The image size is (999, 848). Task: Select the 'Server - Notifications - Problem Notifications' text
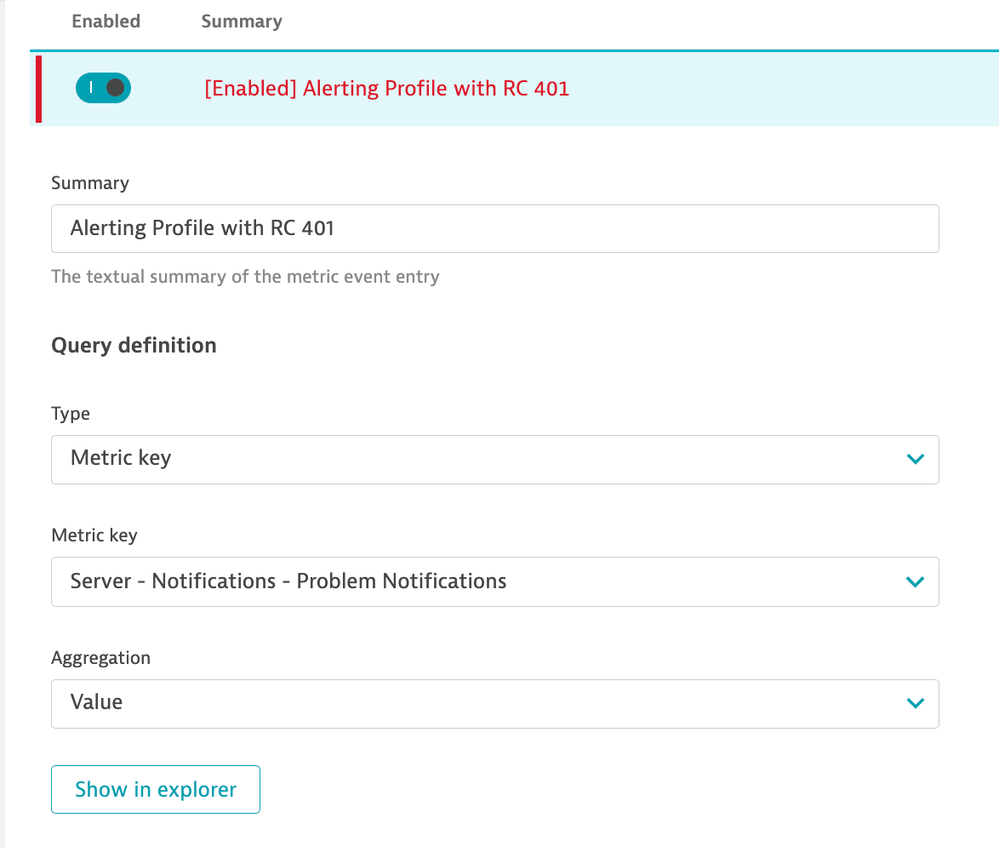[288, 581]
